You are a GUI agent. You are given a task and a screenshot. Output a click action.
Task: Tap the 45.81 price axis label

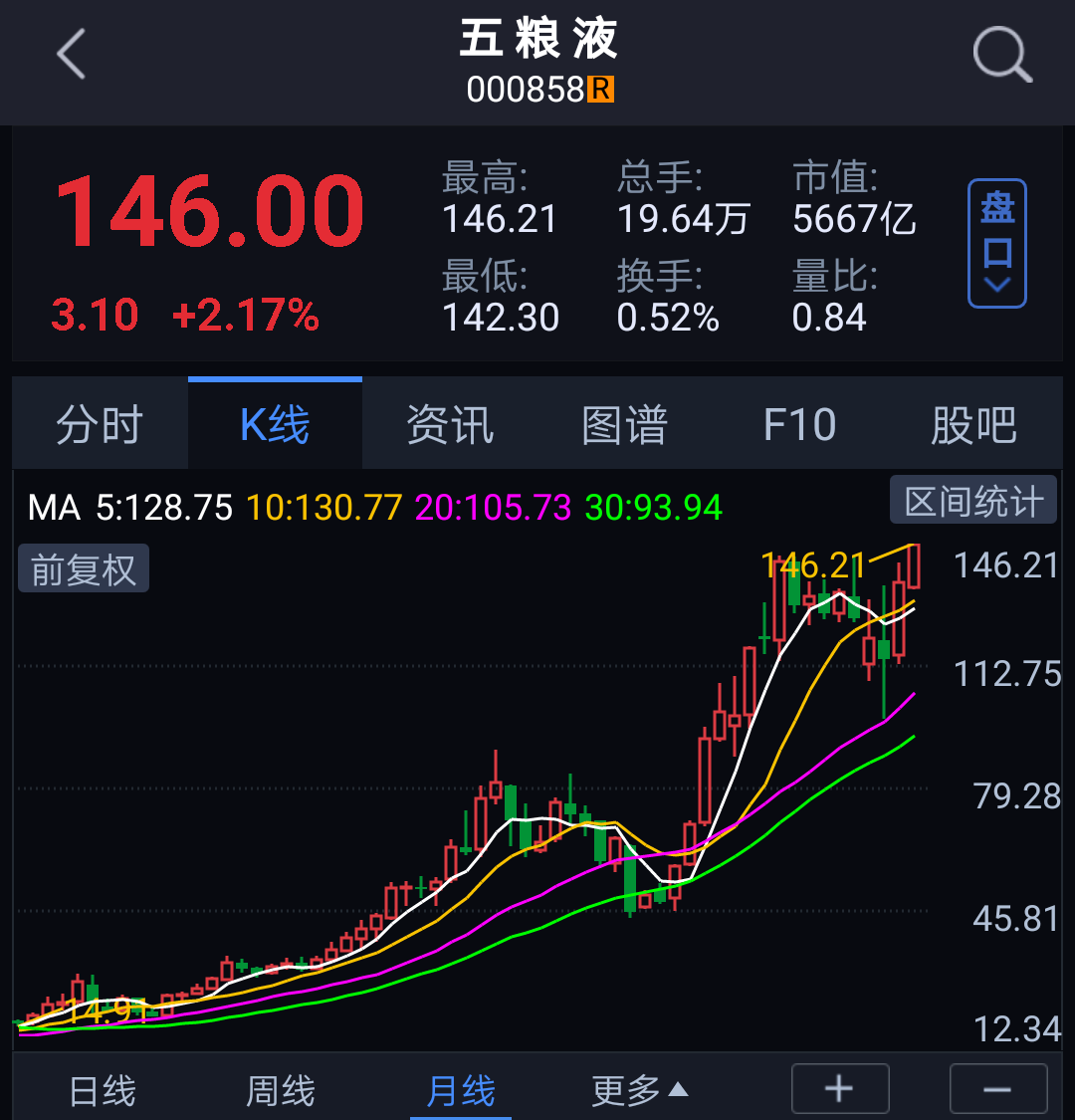(1015, 918)
